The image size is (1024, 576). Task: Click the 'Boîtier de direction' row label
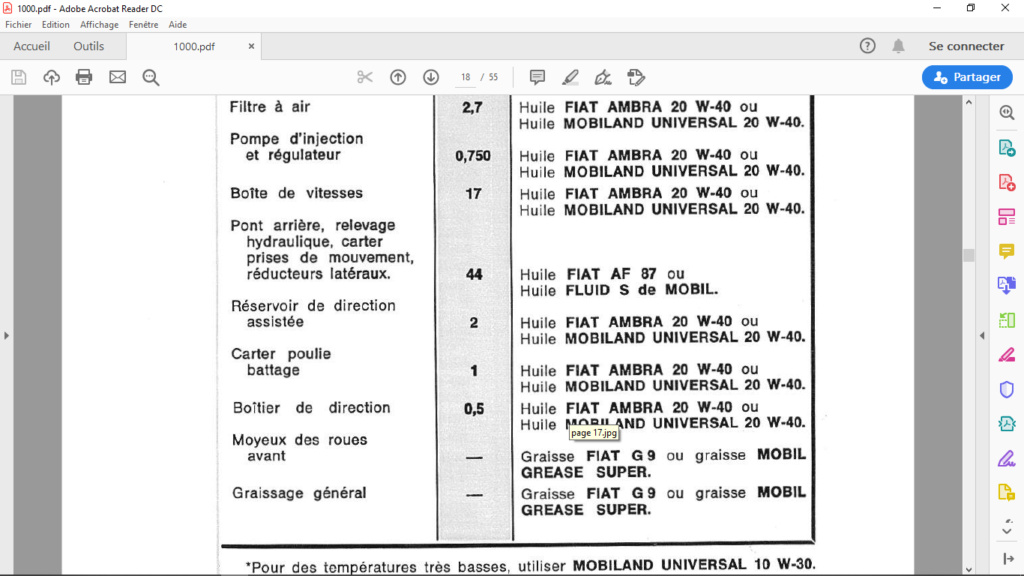312,408
